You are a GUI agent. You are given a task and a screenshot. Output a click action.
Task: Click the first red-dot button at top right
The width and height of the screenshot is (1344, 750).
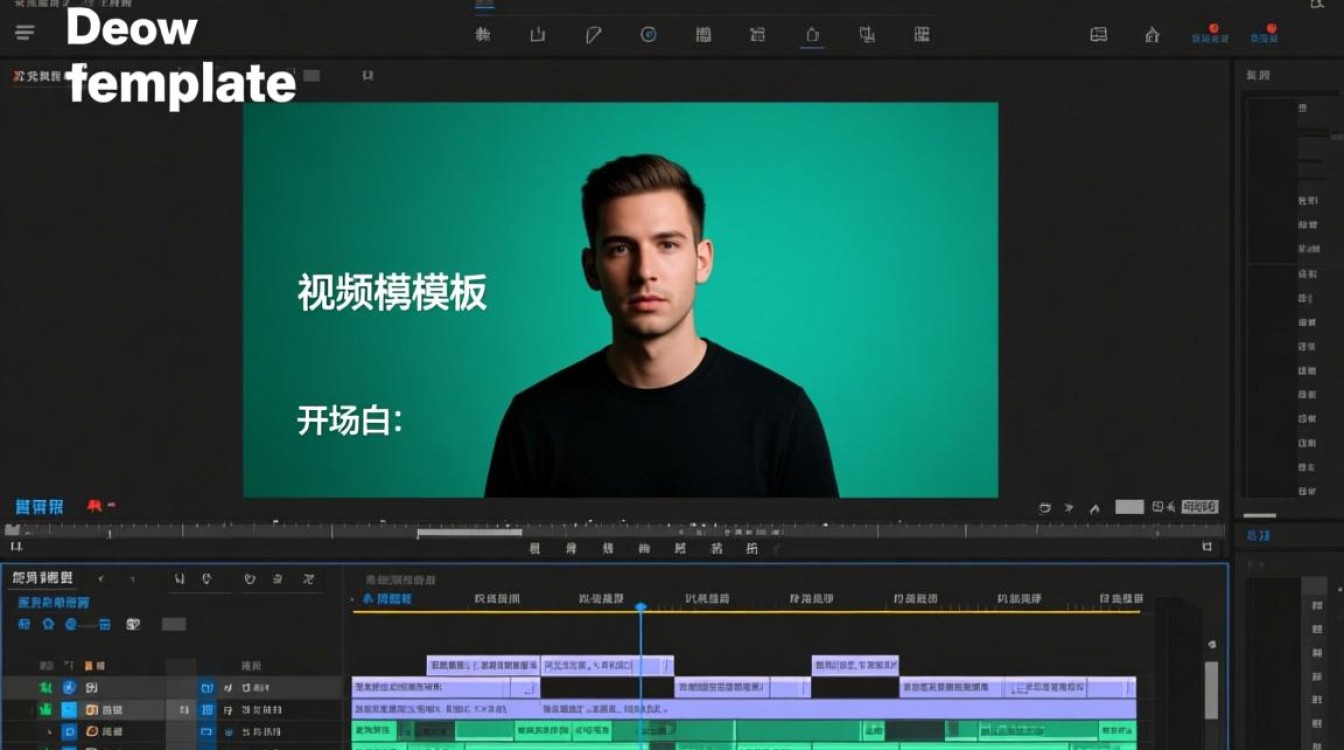[x=1210, y=34]
